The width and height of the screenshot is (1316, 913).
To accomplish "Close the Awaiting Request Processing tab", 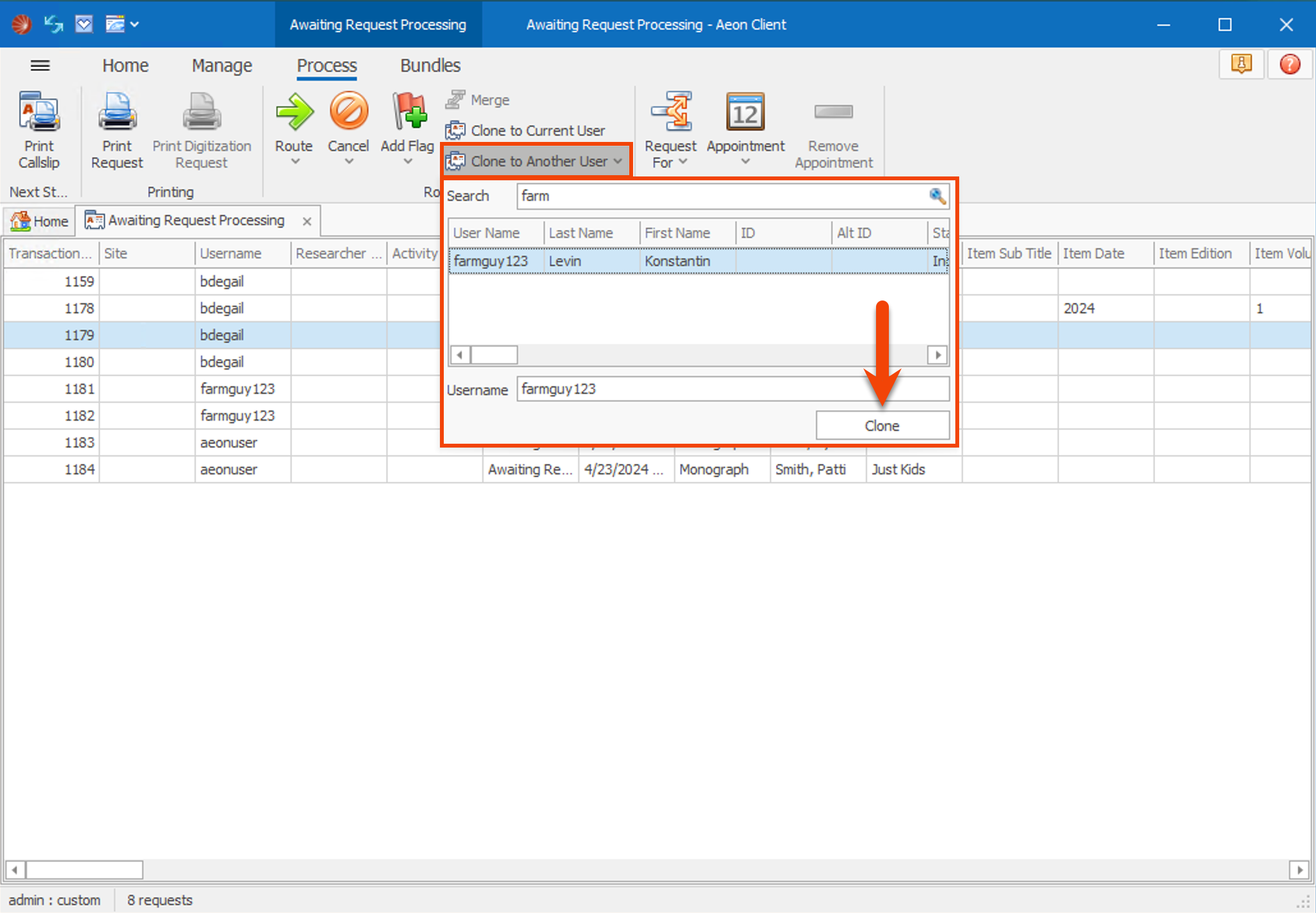I will tap(307, 221).
